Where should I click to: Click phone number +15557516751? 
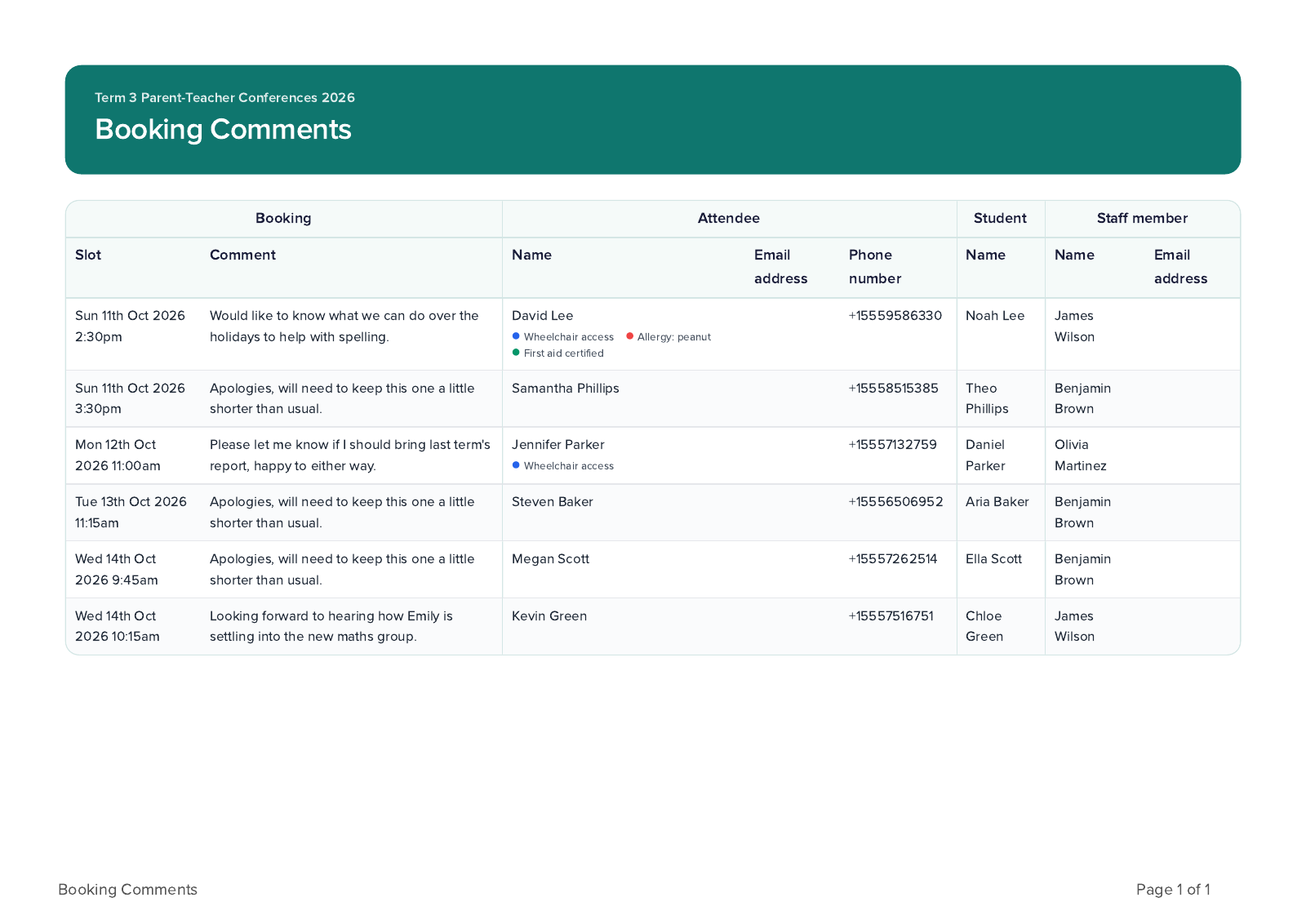coord(891,616)
